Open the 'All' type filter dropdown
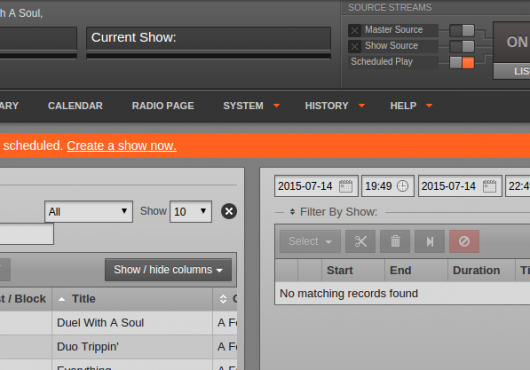The width and height of the screenshot is (530, 370). pos(89,212)
